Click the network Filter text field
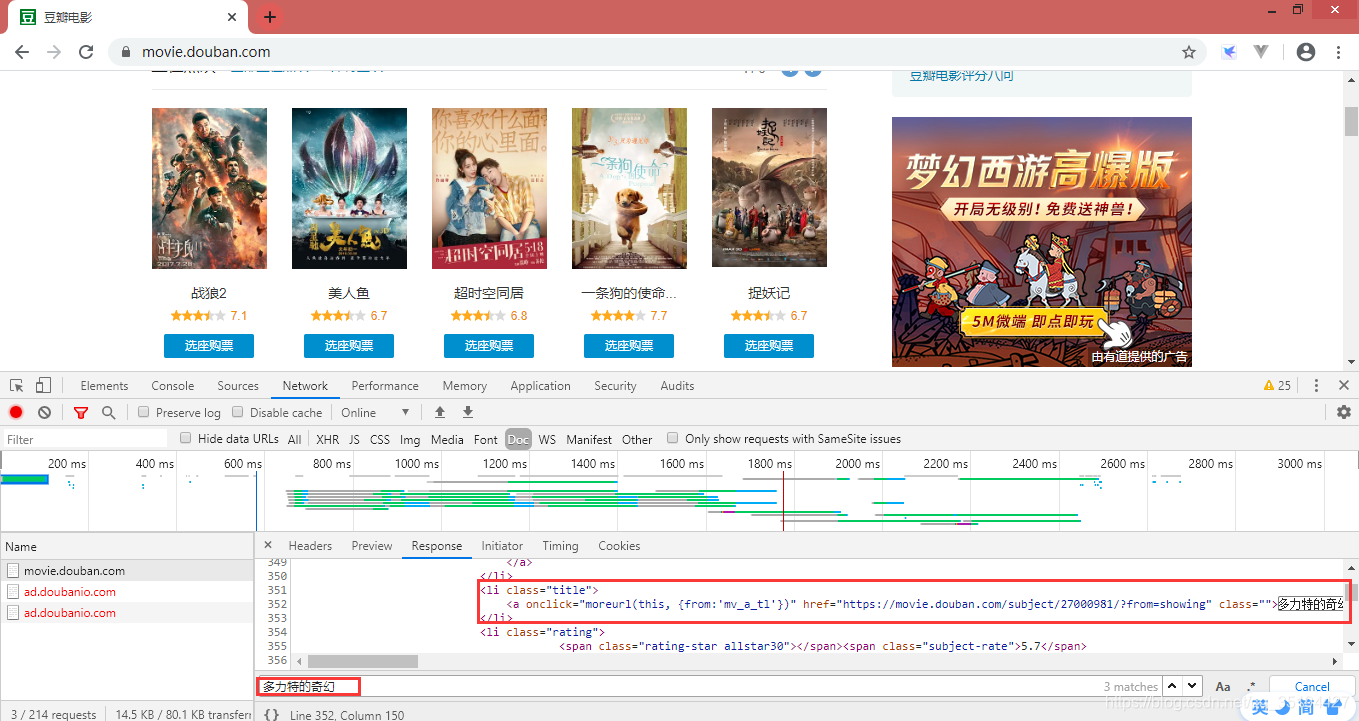 85,439
